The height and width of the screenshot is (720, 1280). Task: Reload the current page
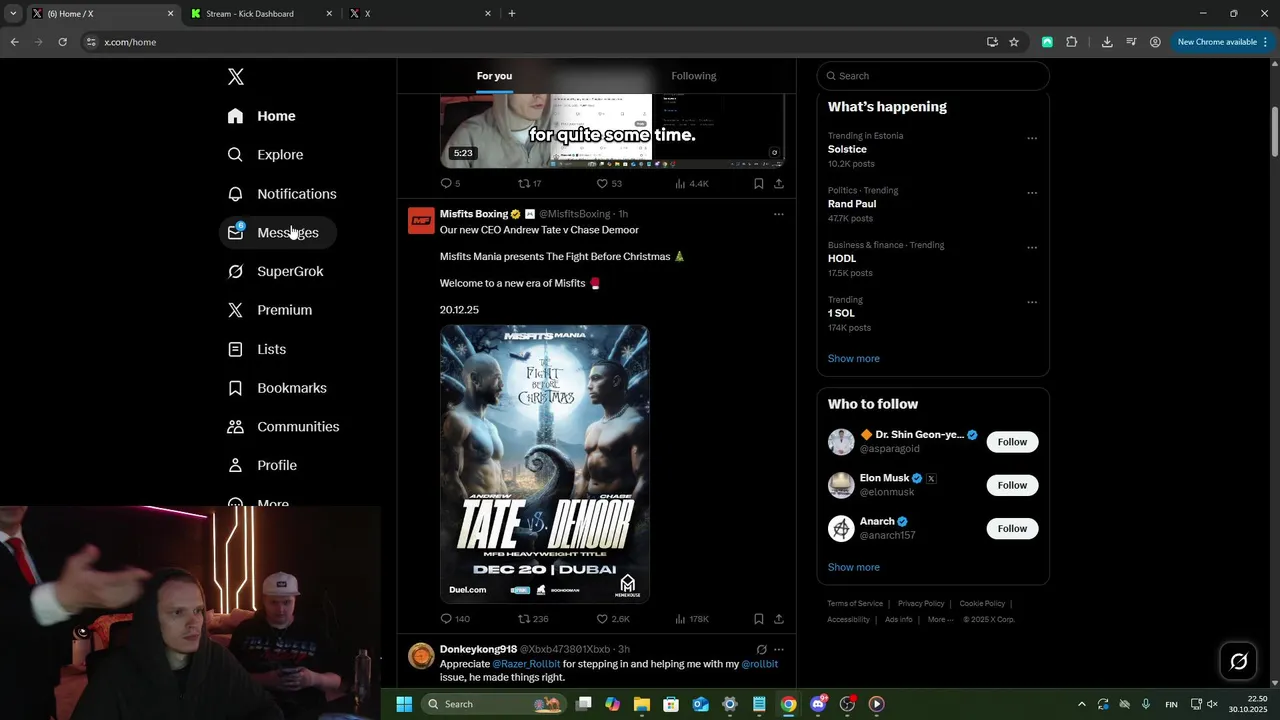coord(62,42)
